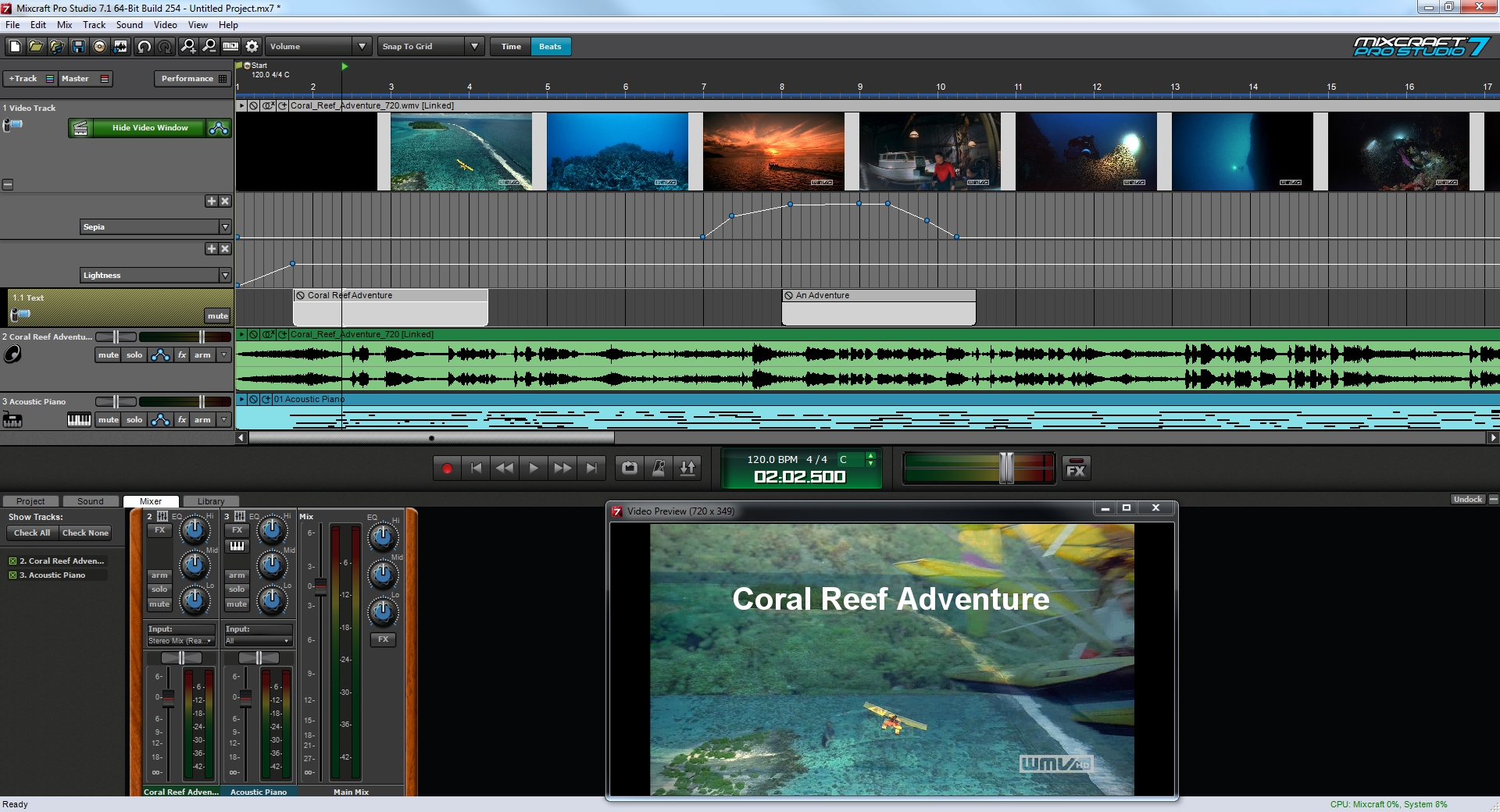Click the Hide Video Window button
This screenshot has width=1500, height=812.
click(x=149, y=128)
